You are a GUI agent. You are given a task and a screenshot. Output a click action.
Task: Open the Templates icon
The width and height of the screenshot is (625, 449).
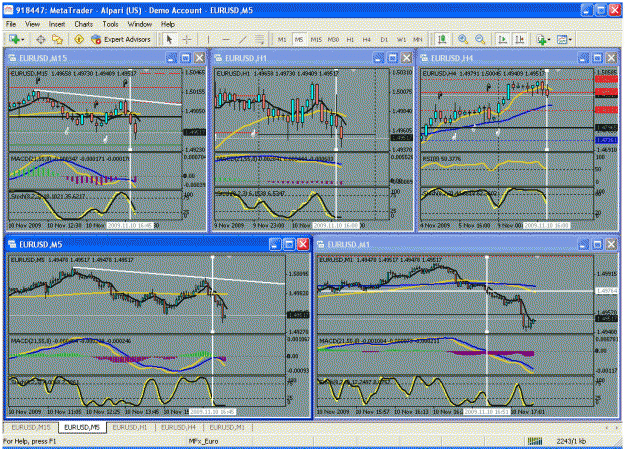[562, 39]
